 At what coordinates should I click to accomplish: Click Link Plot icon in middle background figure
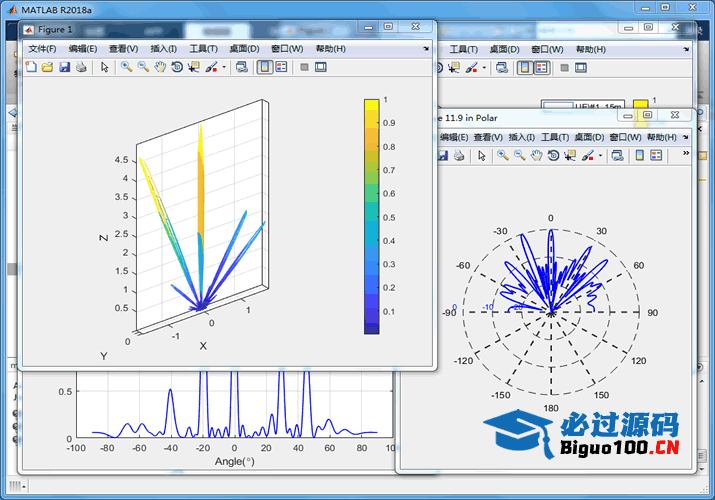[502, 68]
